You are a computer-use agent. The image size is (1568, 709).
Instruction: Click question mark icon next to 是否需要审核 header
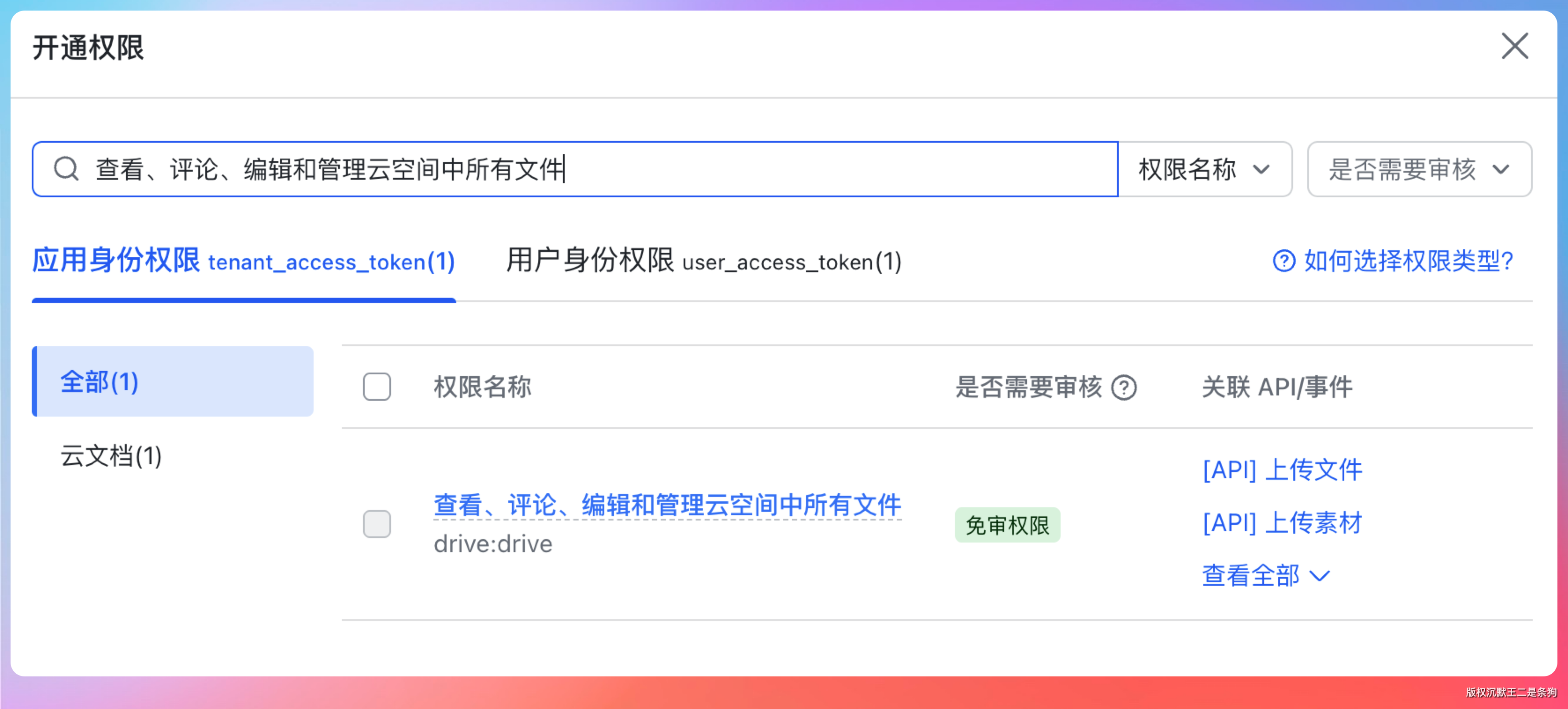coord(1124,388)
